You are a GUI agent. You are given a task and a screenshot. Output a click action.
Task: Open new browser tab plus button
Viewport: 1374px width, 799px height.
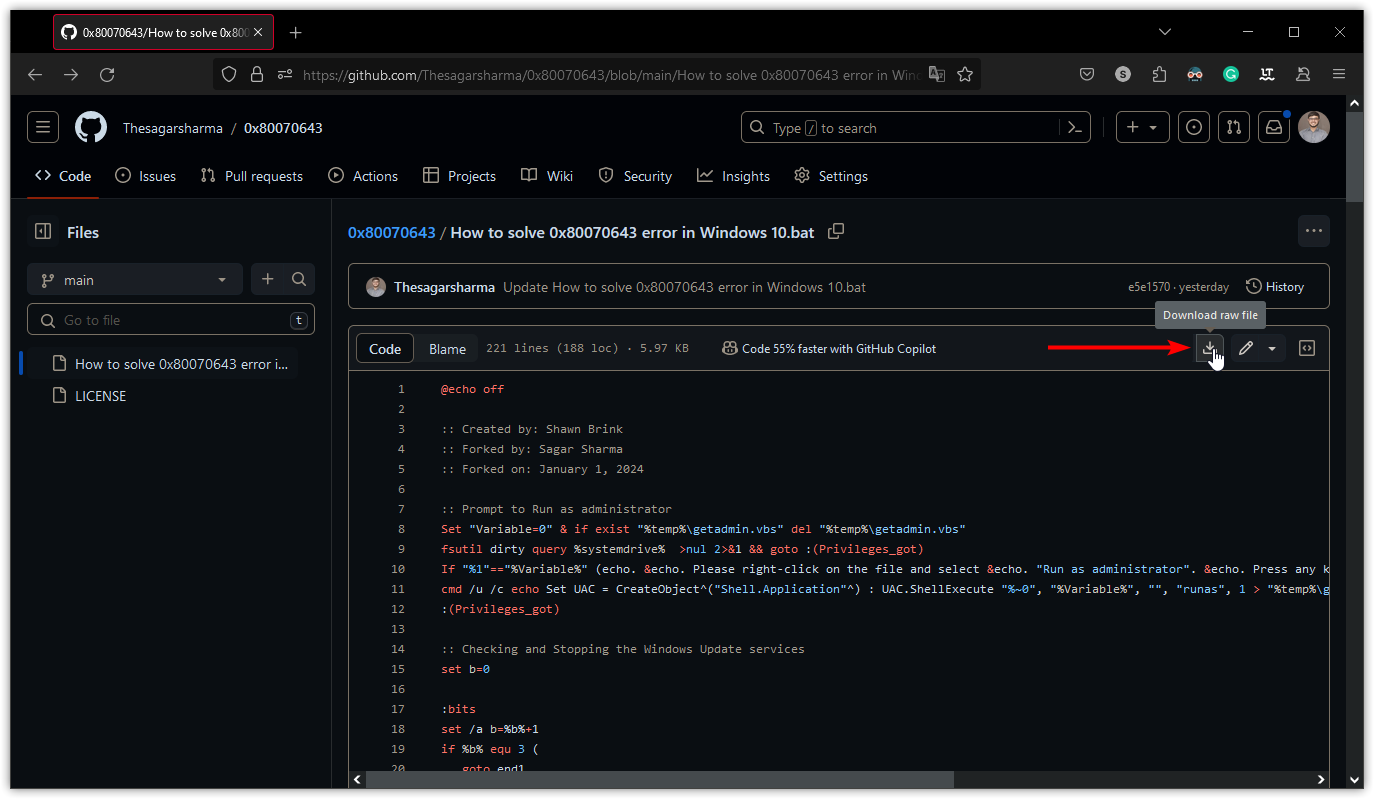(295, 32)
